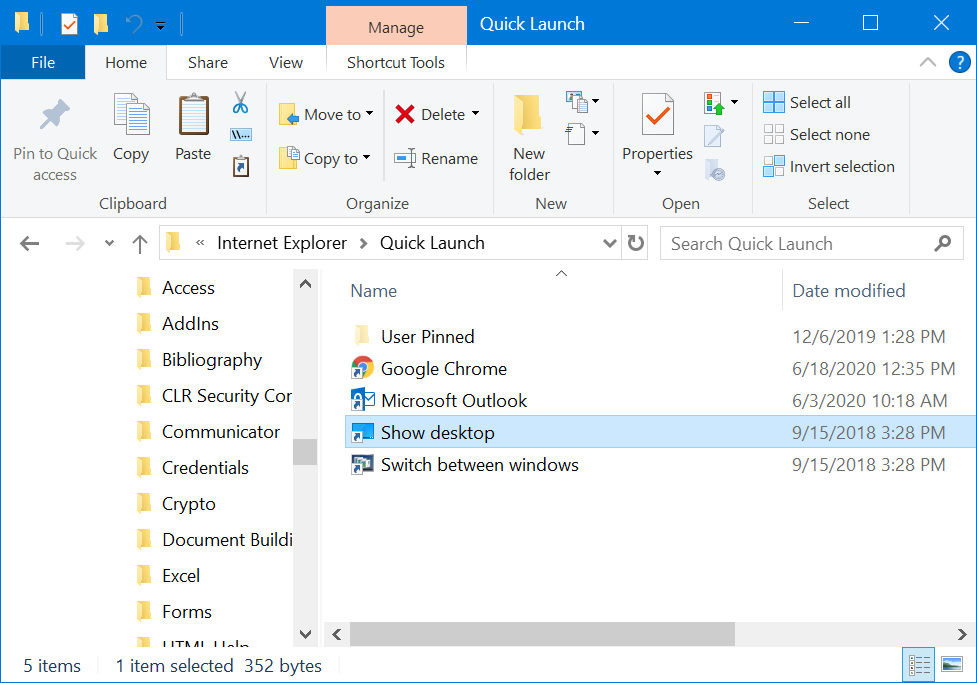
Task: Click the horizontal scrollbar thumb
Action: click(541, 634)
